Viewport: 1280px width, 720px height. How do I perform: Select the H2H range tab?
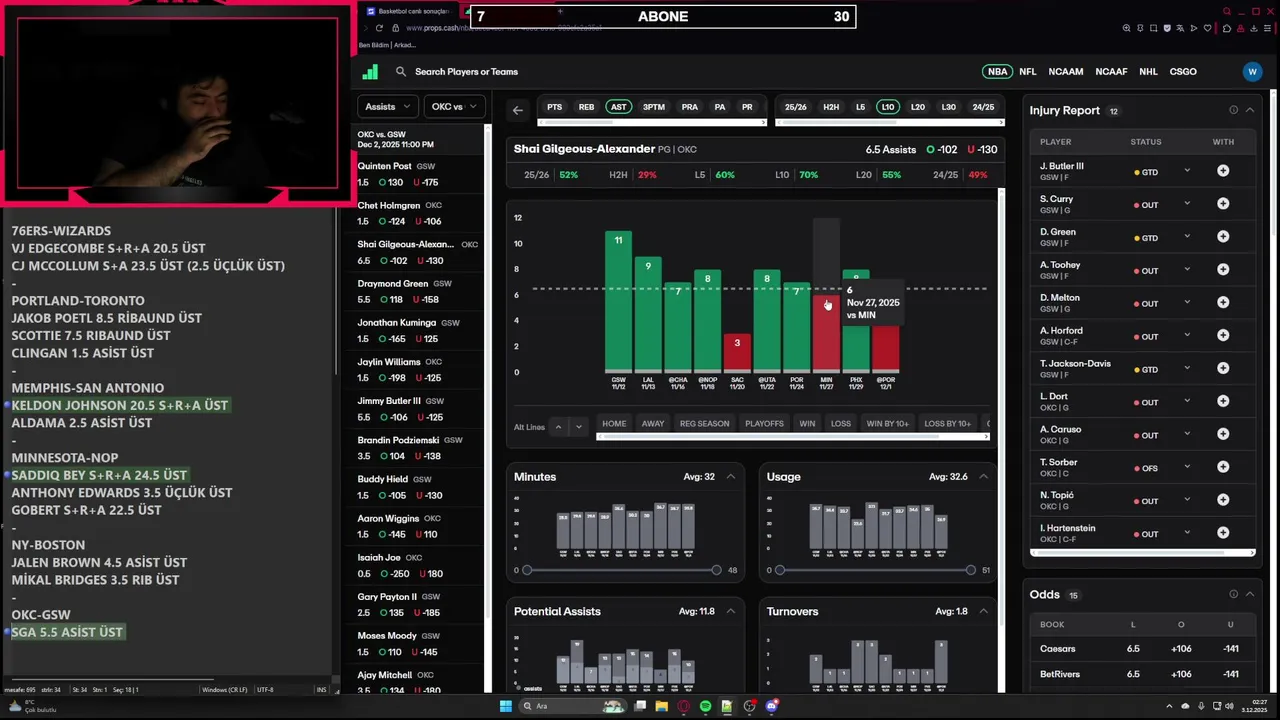click(x=831, y=107)
